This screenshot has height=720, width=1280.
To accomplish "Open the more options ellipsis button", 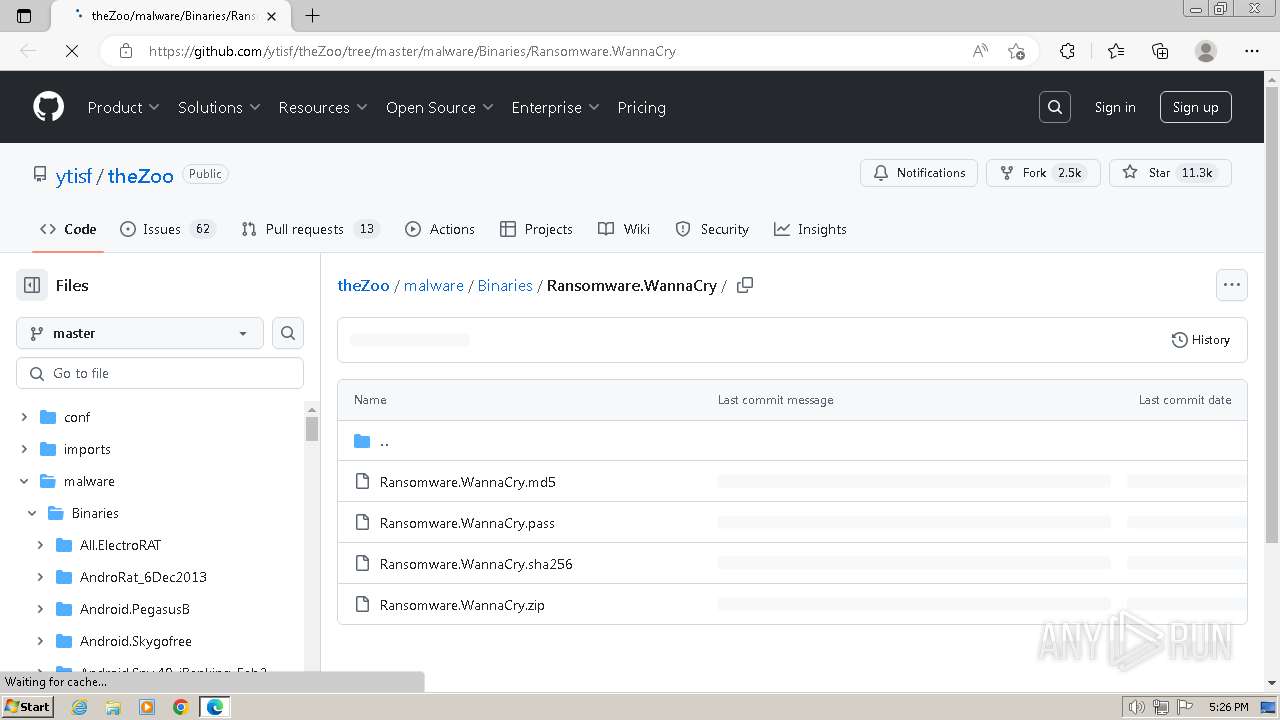I will coord(1232,285).
